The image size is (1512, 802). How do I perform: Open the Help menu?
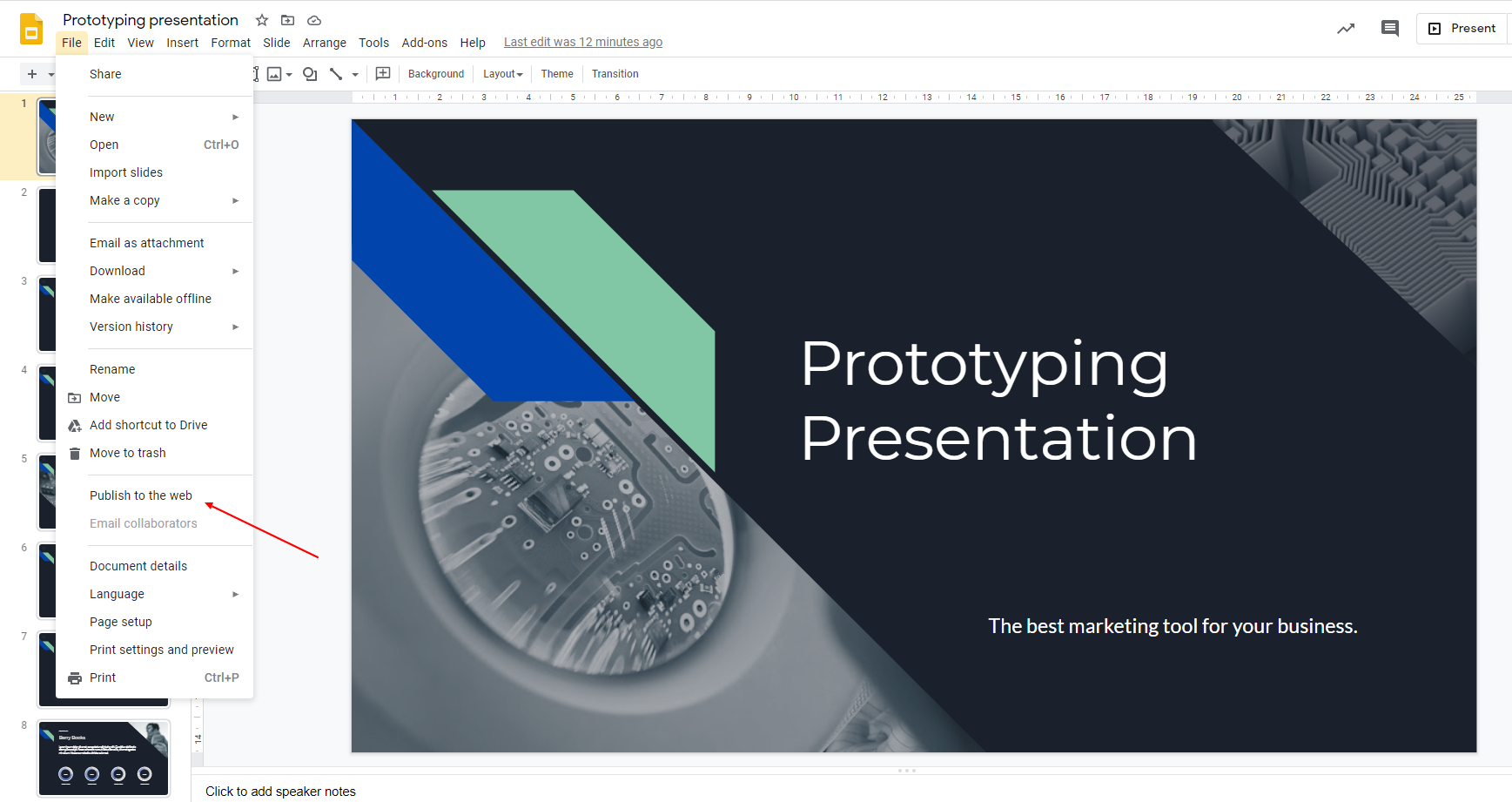[473, 43]
